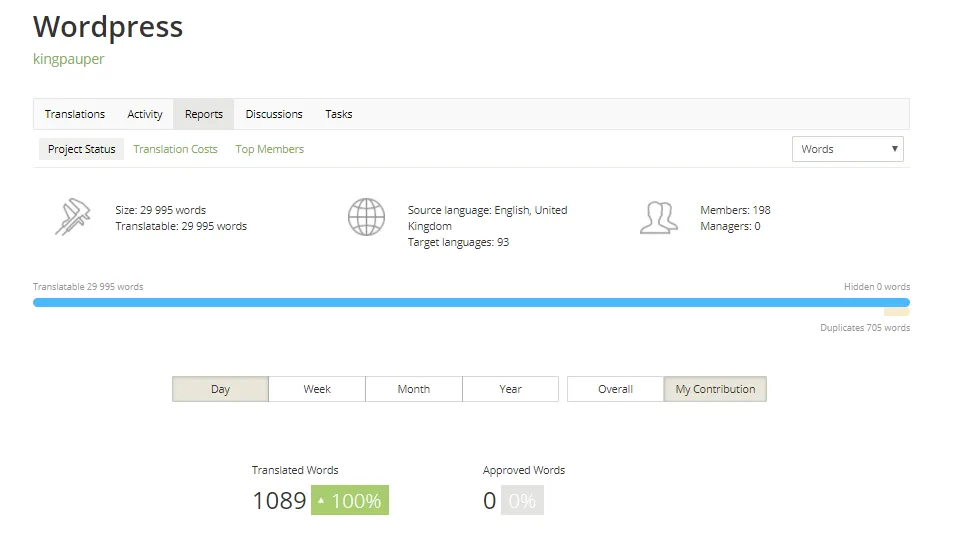The width and height of the screenshot is (966, 545).
Task: Click 'Translatable: 29 995 words' info line
Action: [181, 226]
